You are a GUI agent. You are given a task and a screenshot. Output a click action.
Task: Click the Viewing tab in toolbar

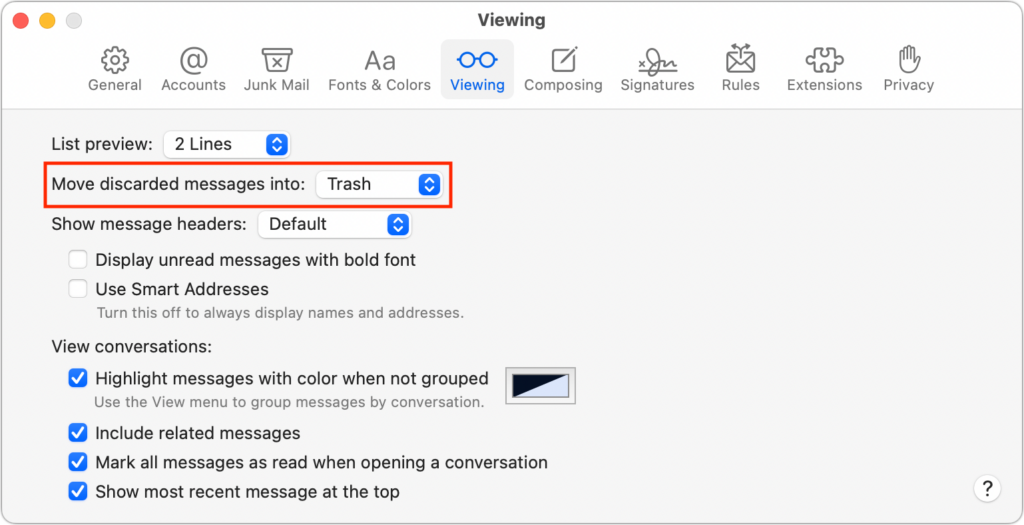coord(477,68)
